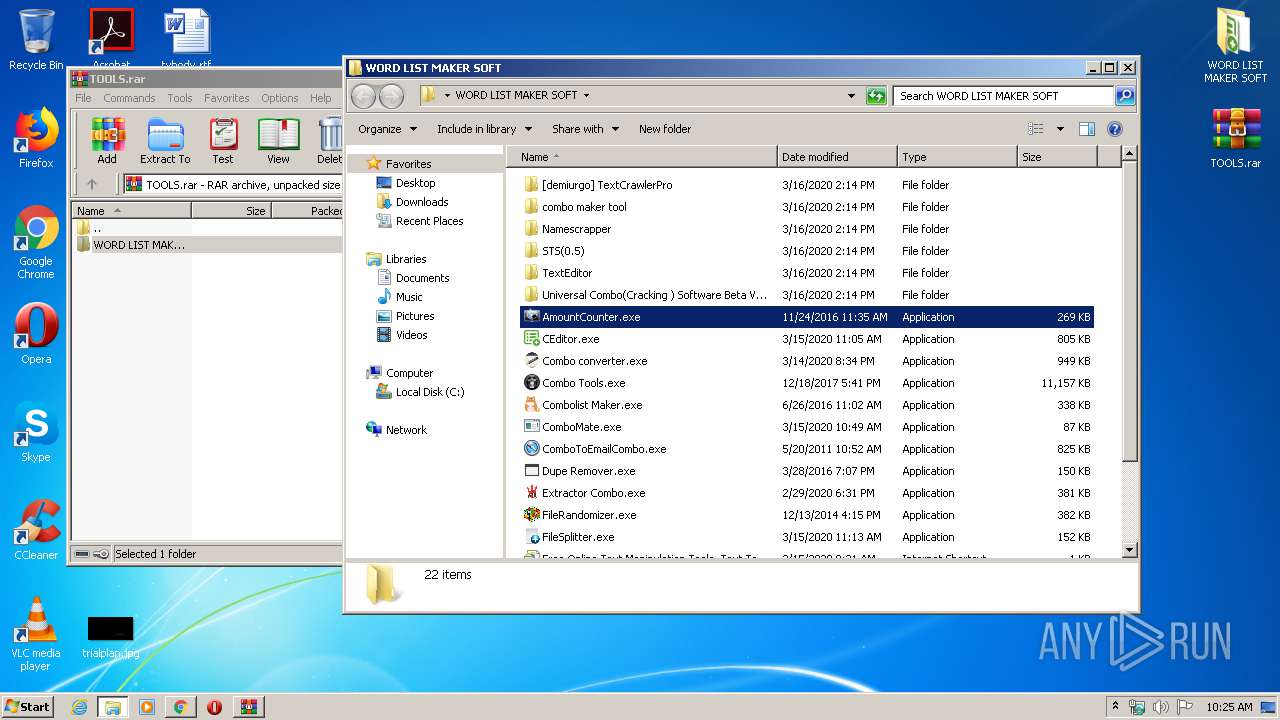1280x720 pixels.
Task: Click Extract To icon in WinRAR
Action: 165,140
